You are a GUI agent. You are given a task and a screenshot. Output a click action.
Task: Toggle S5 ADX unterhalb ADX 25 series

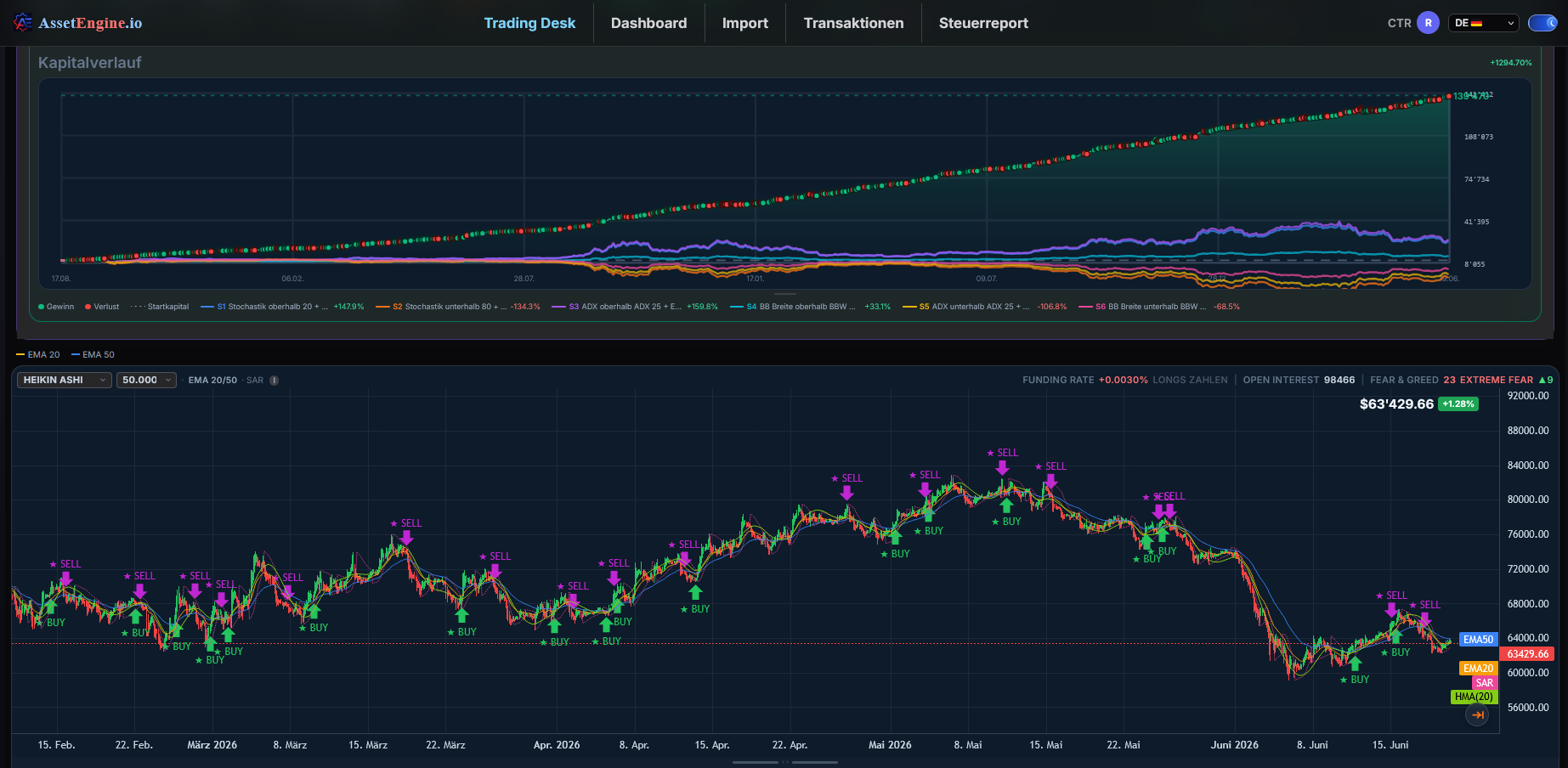coord(984,307)
